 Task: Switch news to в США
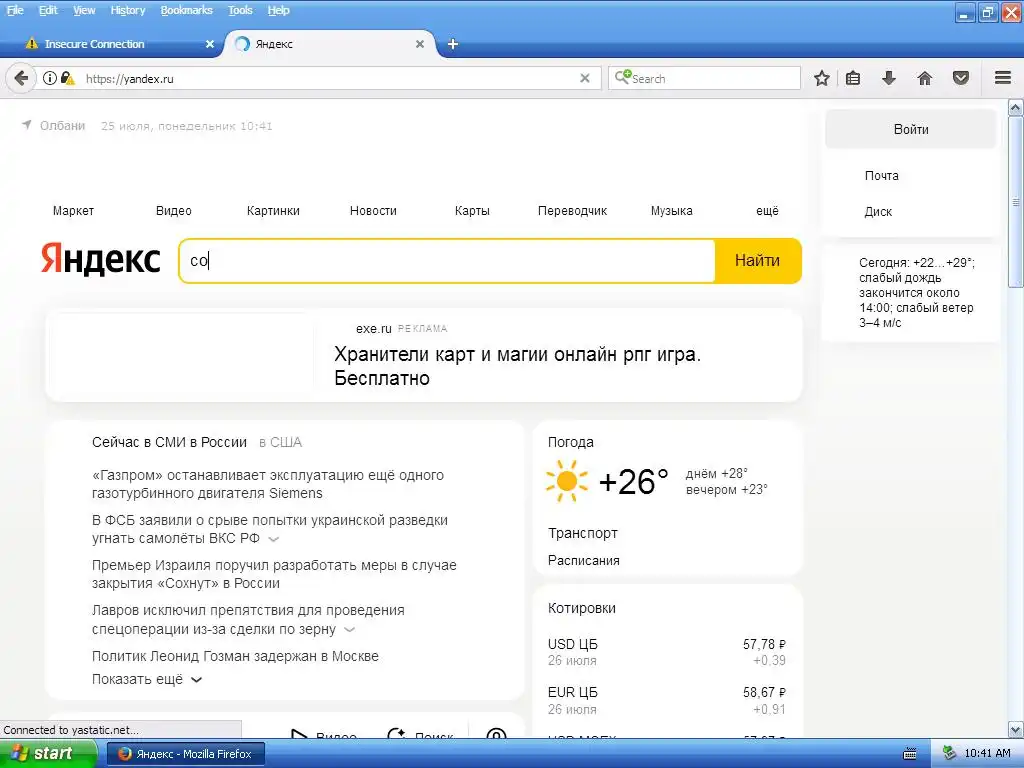tap(280, 442)
